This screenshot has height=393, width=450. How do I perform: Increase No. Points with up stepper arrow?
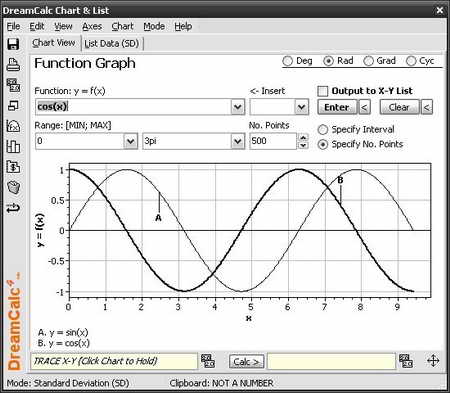point(303,137)
